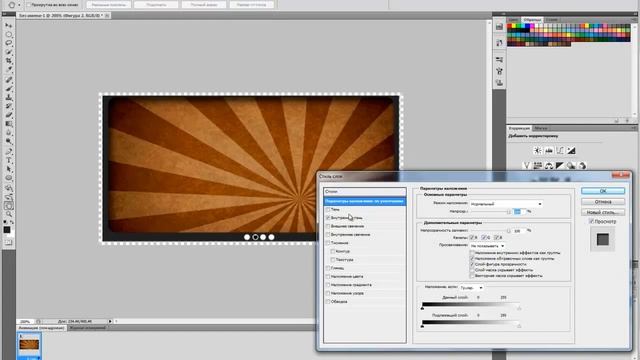This screenshot has height=360, width=640.
Task: Select the Brush tool in toolbox
Action: click(x=8, y=89)
